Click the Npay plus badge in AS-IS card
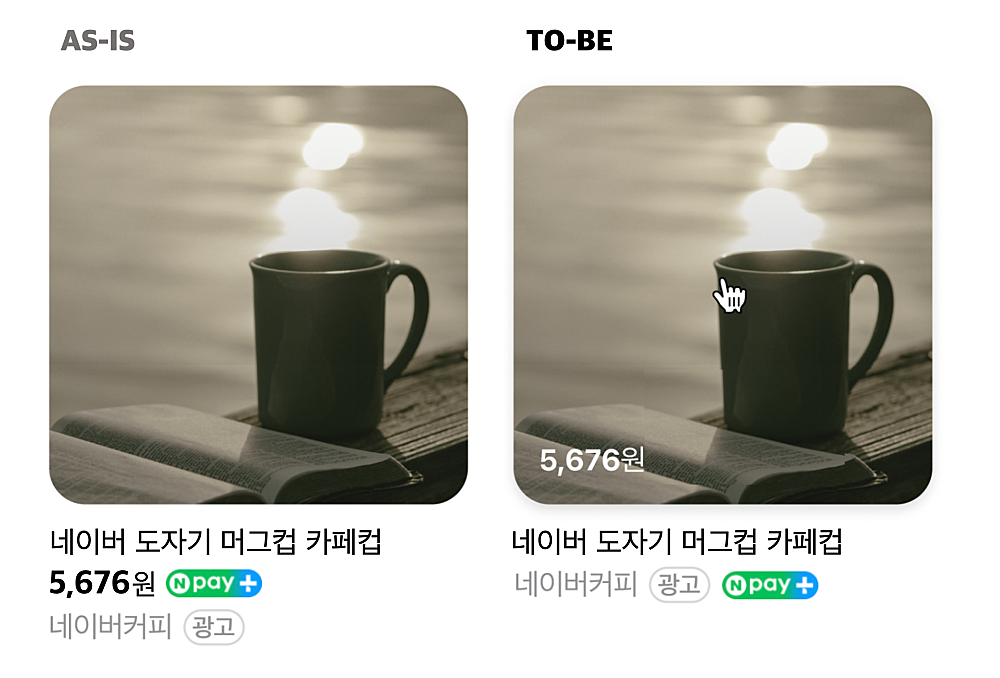The width and height of the screenshot is (1000, 678). (x=214, y=583)
